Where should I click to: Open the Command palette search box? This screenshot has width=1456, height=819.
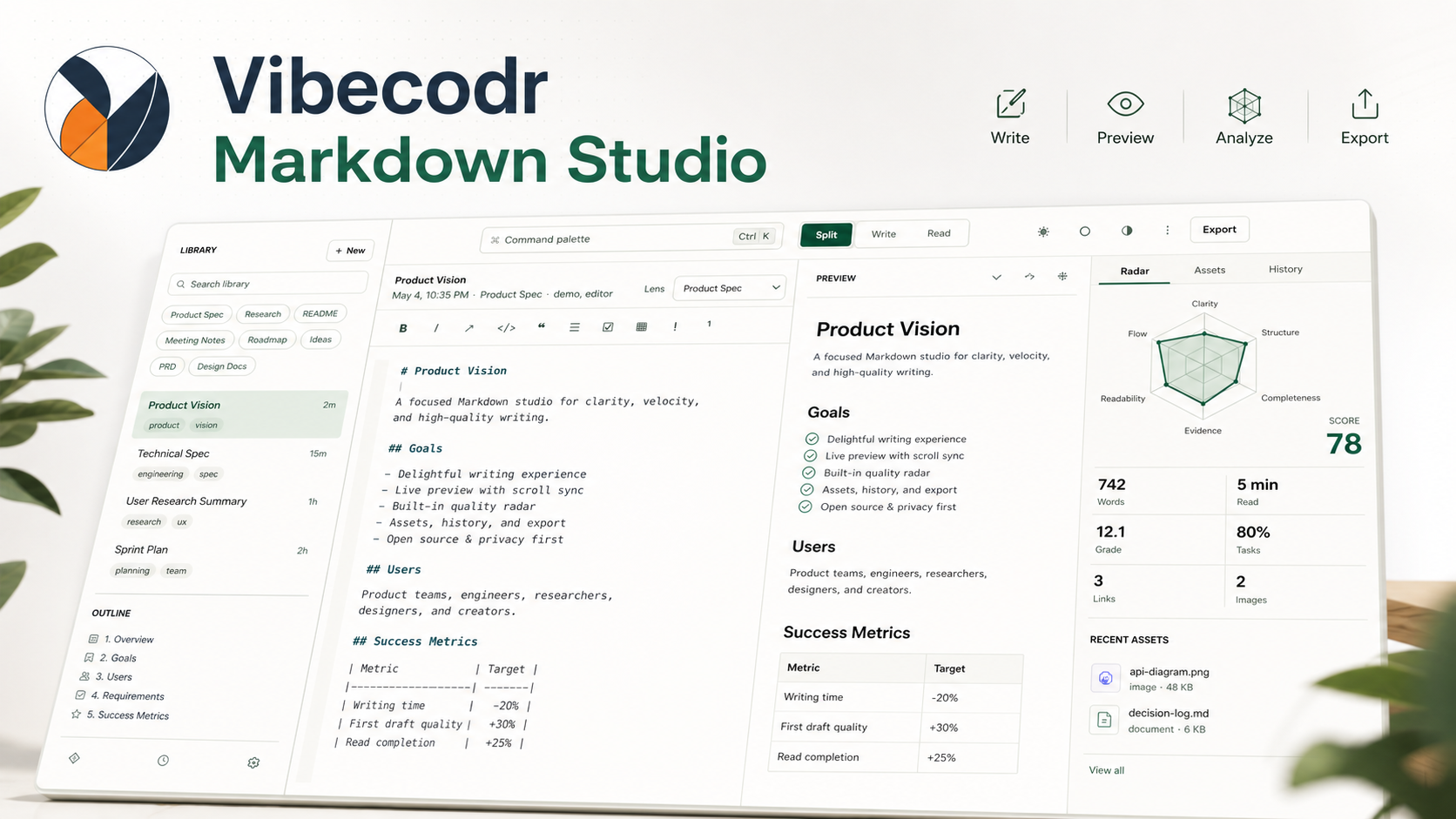632,238
